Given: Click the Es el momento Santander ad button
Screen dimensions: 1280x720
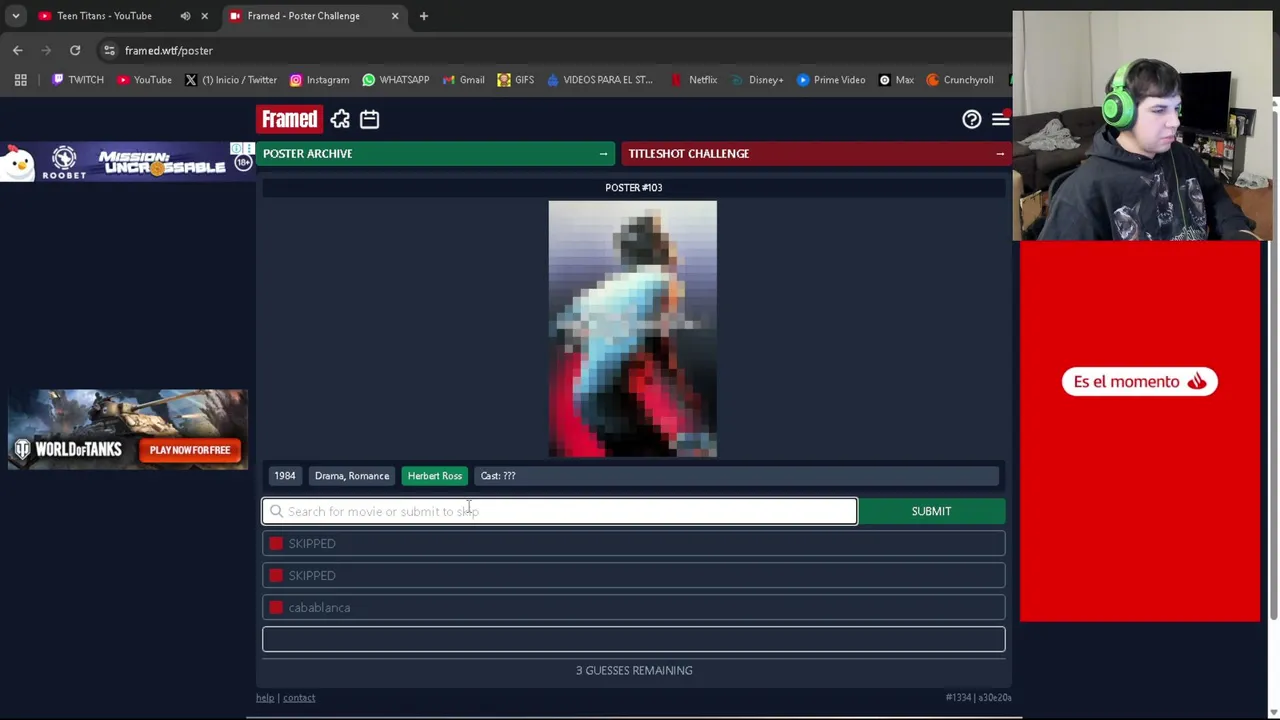Looking at the screenshot, I should (x=1139, y=381).
